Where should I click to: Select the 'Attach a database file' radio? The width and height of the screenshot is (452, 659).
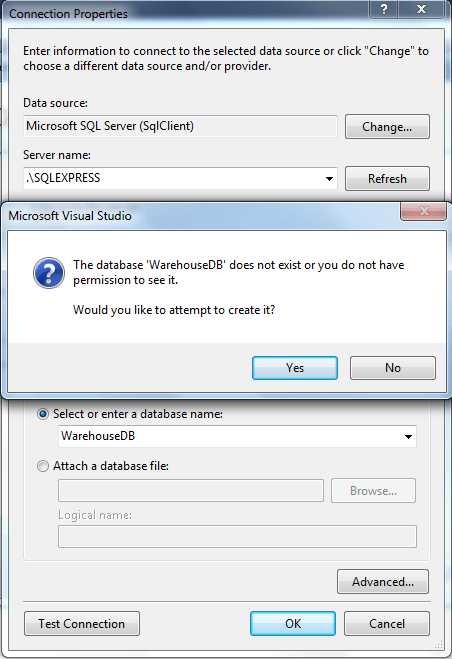tap(43, 466)
